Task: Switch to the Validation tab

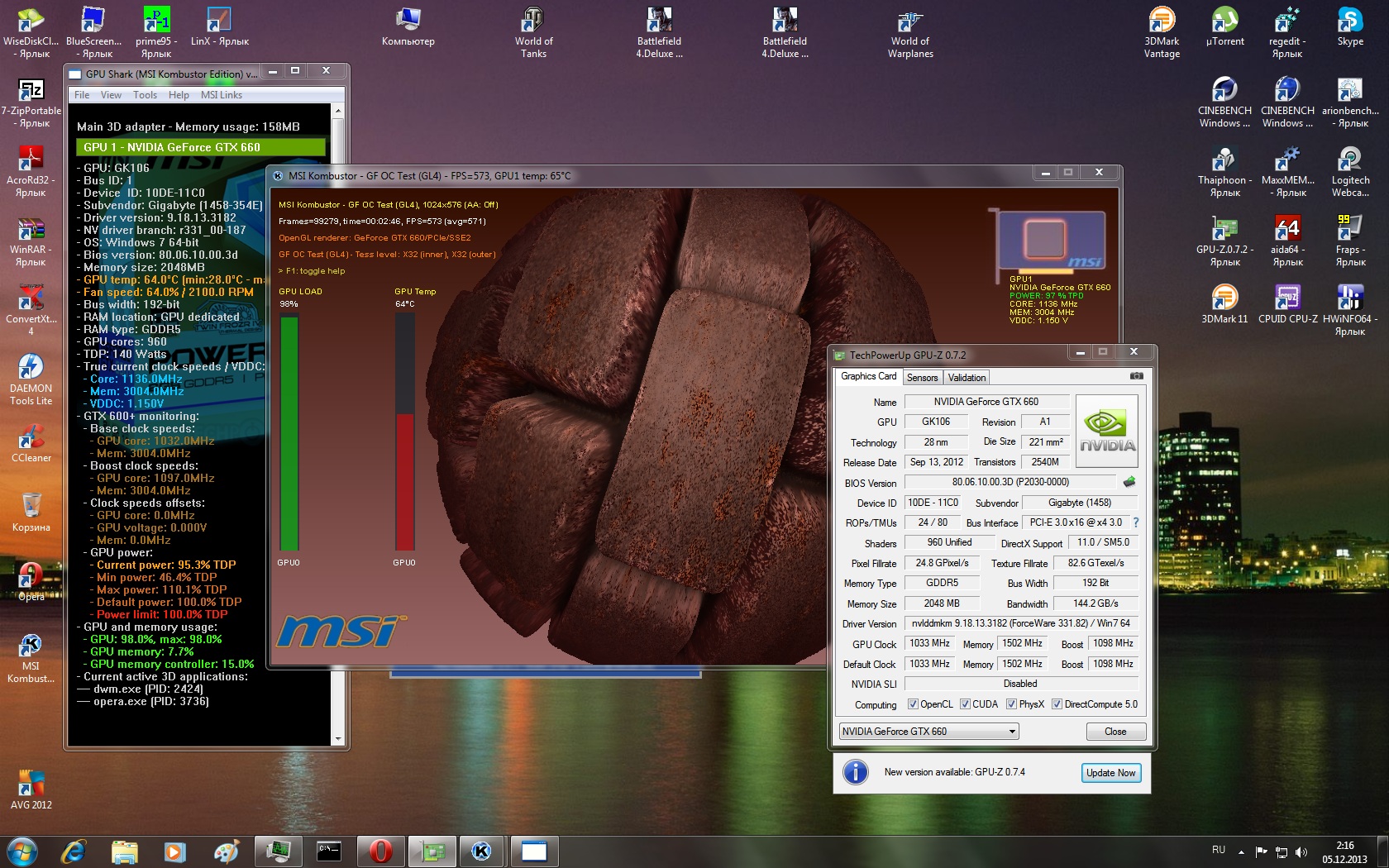Action: (x=967, y=378)
